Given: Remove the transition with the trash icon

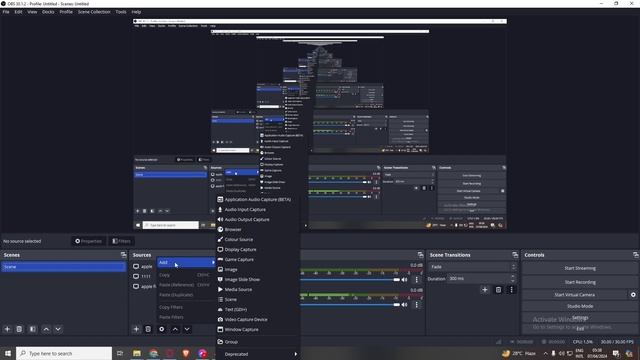Looking at the screenshot, I should pos(498,290).
